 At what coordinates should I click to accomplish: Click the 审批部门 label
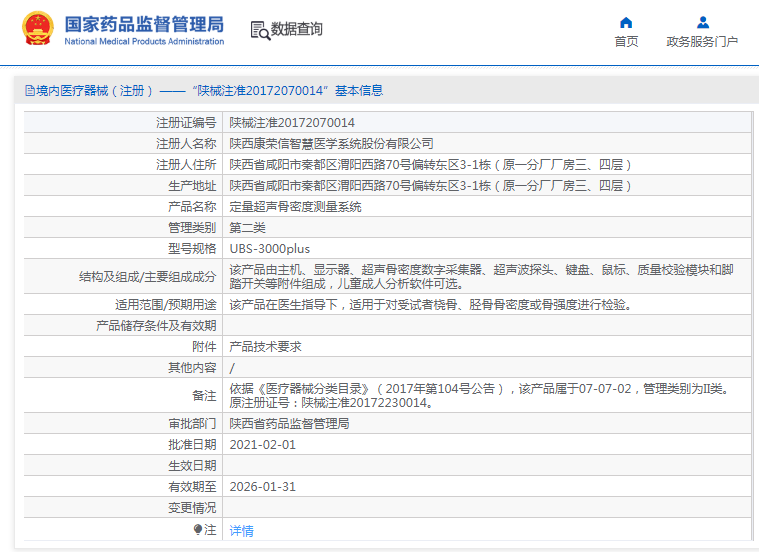192,424
